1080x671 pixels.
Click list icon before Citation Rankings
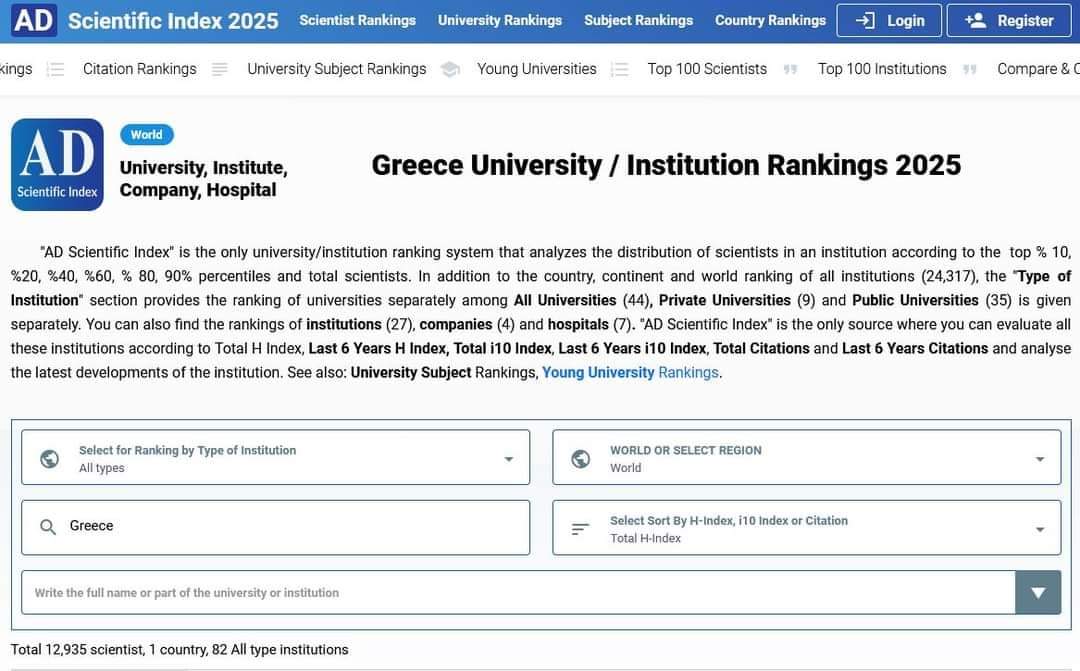[55, 69]
